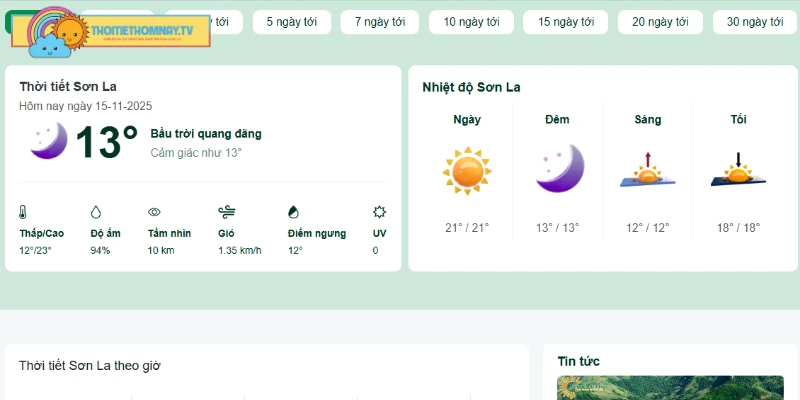Image resolution: width=800 pixels, height=400 pixels.
Task: Click the sunset icon under Tối
Action: tap(738, 170)
